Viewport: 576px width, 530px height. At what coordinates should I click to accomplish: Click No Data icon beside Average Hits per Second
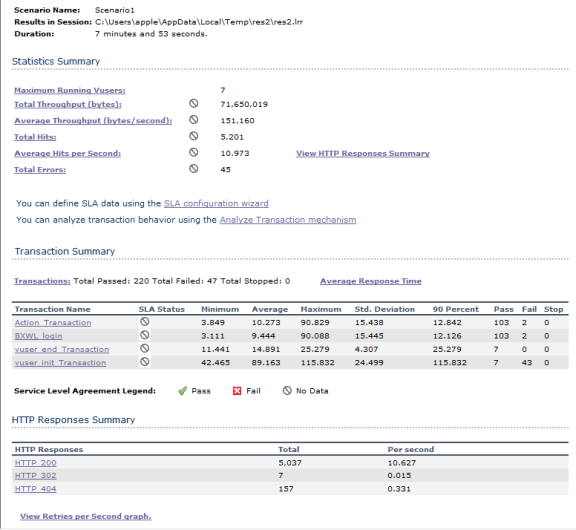[194, 152]
